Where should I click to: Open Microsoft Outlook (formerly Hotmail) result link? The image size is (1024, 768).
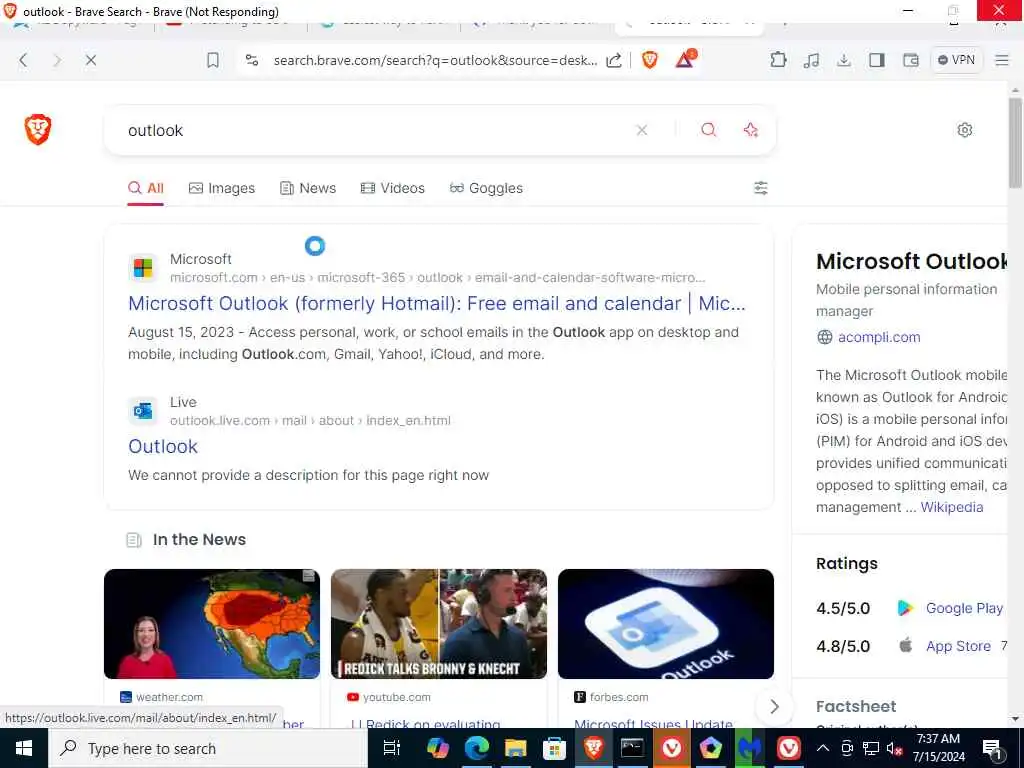tap(436, 304)
